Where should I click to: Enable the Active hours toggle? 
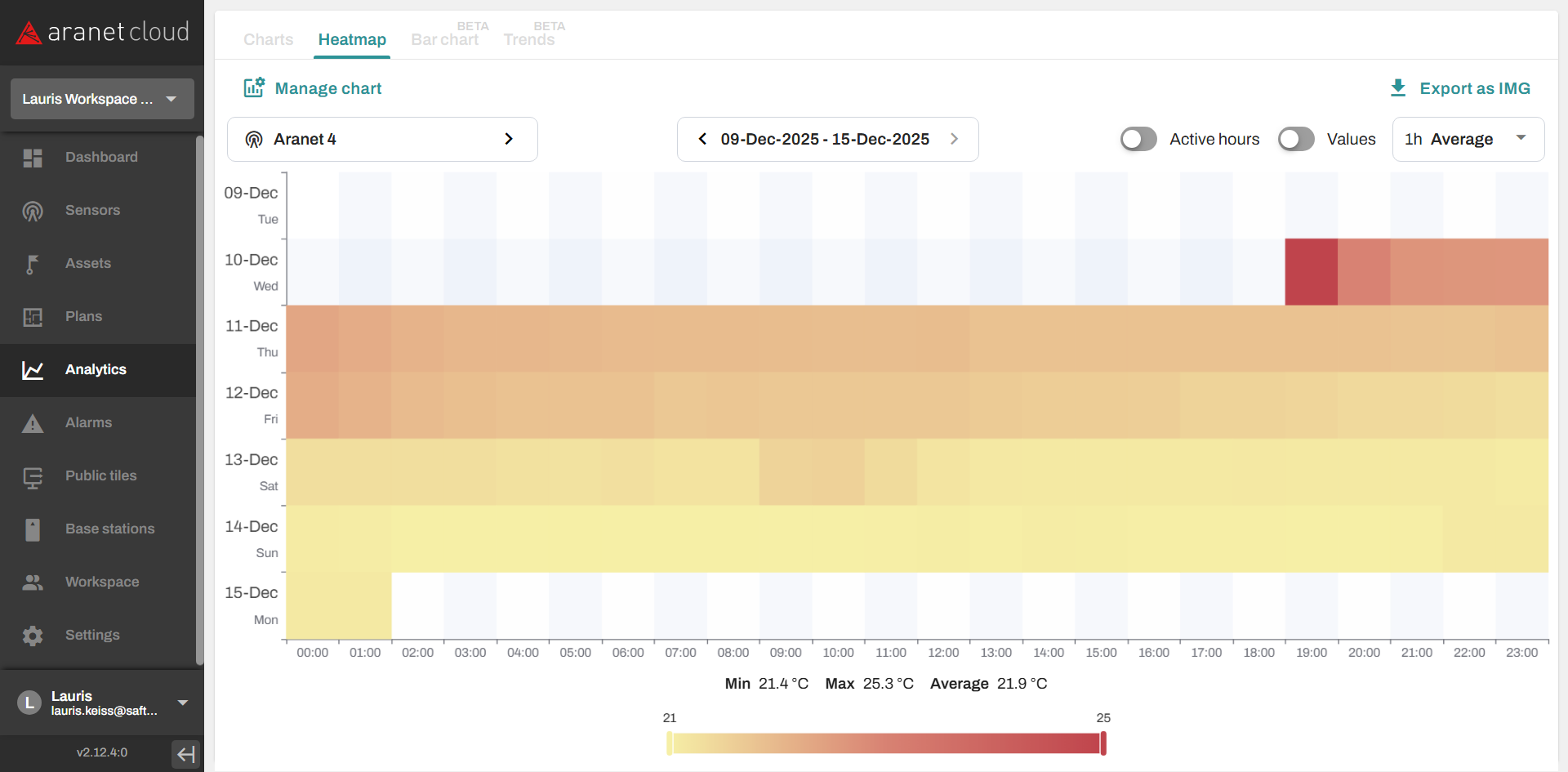tap(1138, 140)
